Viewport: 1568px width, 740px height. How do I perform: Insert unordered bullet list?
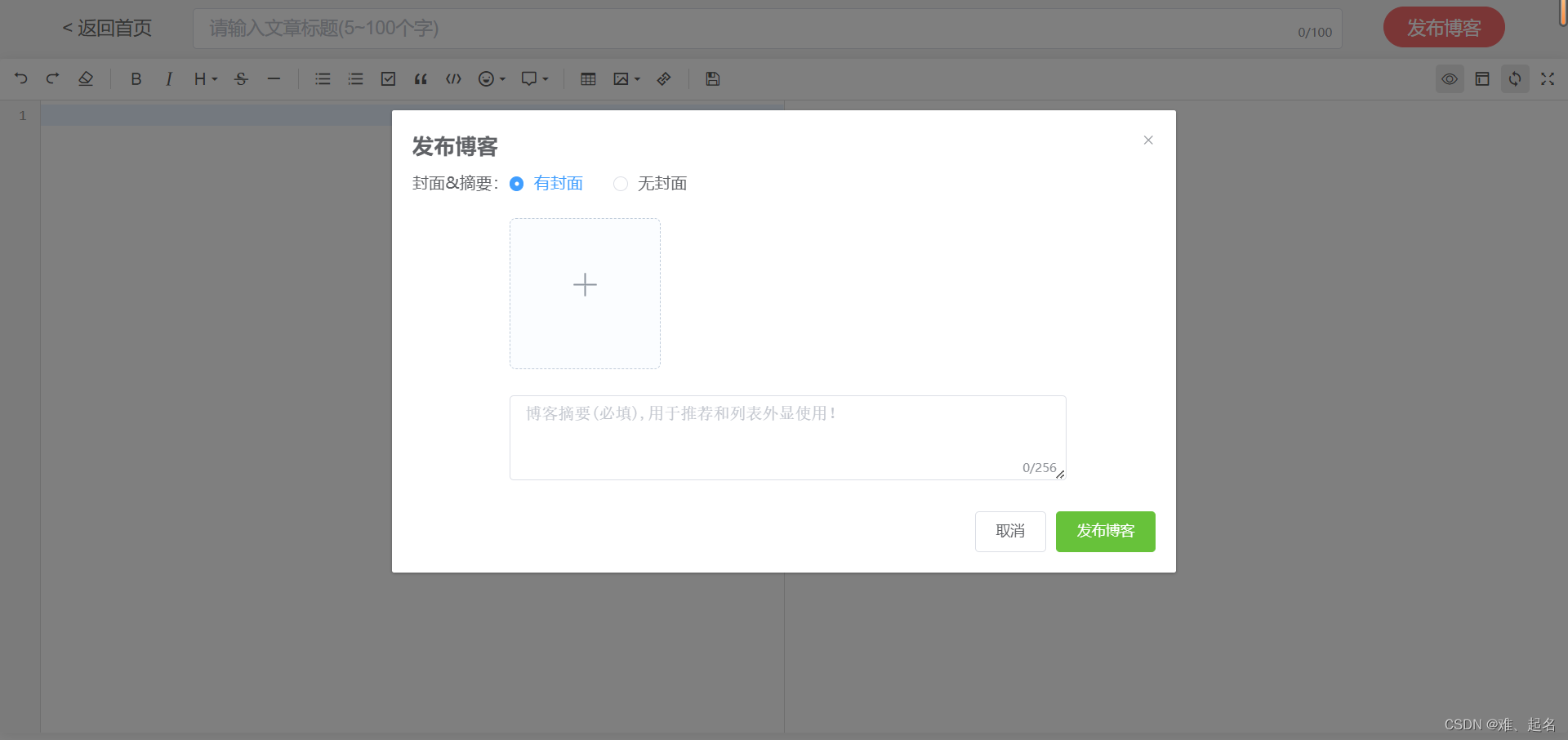click(x=323, y=79)
